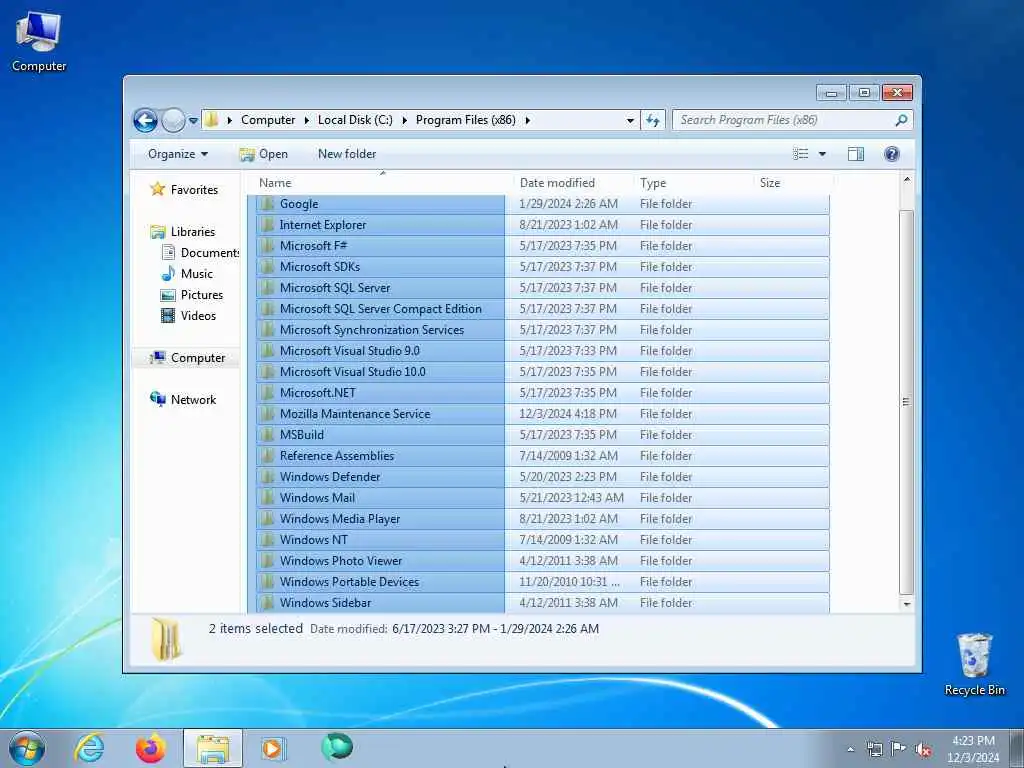The height and width of the screenshot is (768, 1024).
Task: Click the Refresh button beside address bar
Action: pos(652,120)
